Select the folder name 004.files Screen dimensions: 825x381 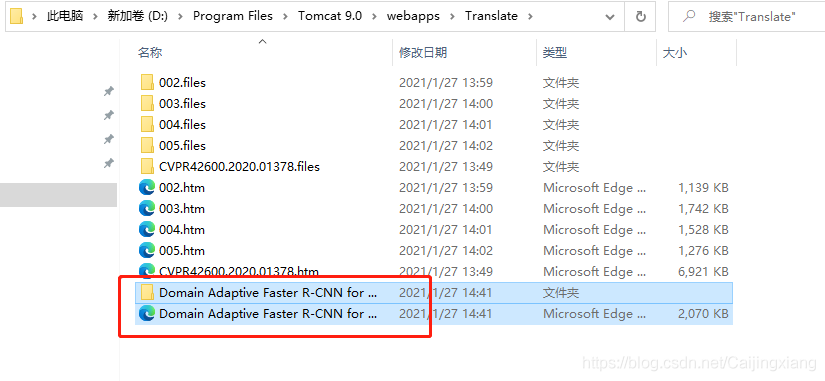182,125
